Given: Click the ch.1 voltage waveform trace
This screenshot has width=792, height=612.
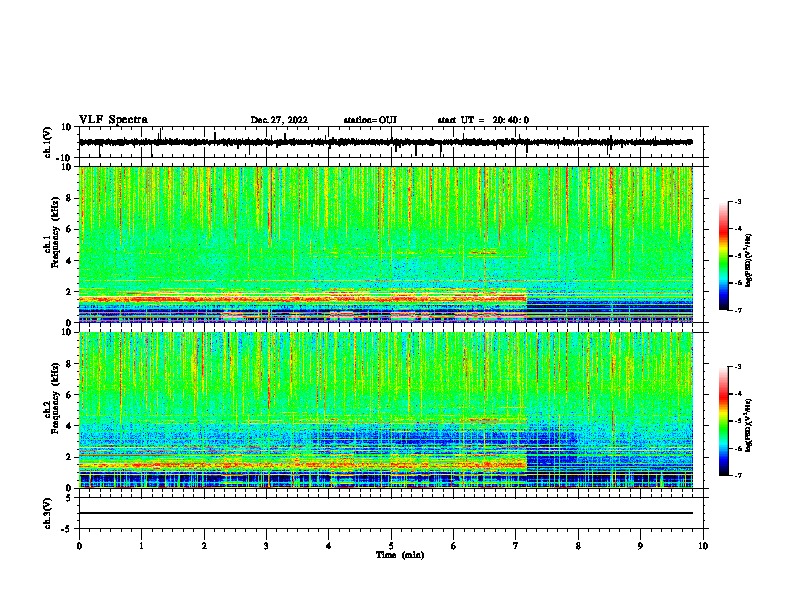Looking at the screenshot, I should [x=385, y=142].
